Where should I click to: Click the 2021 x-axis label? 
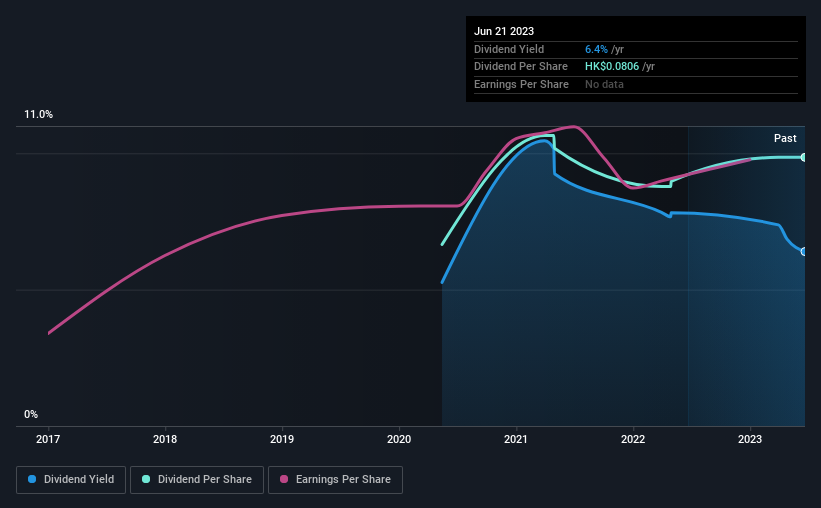click(x=516, y=439)
